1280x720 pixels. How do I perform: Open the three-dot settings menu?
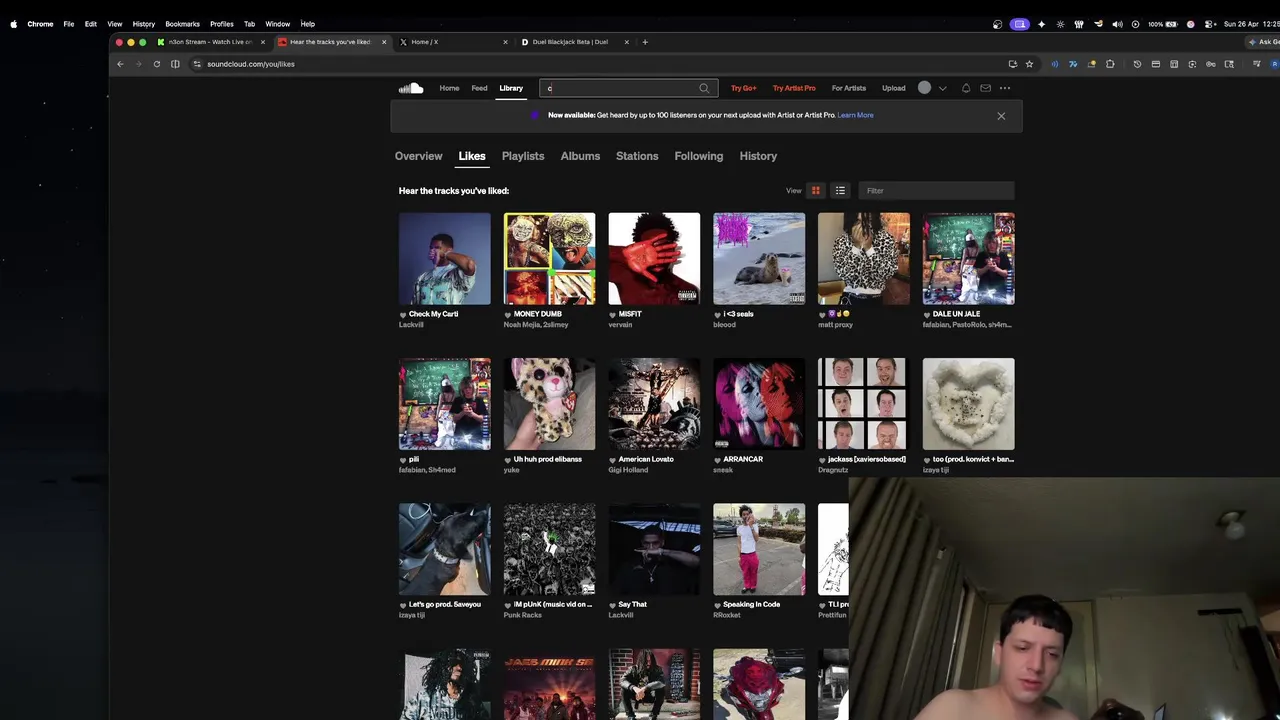pyautogui.click(x=1005, y=88)
